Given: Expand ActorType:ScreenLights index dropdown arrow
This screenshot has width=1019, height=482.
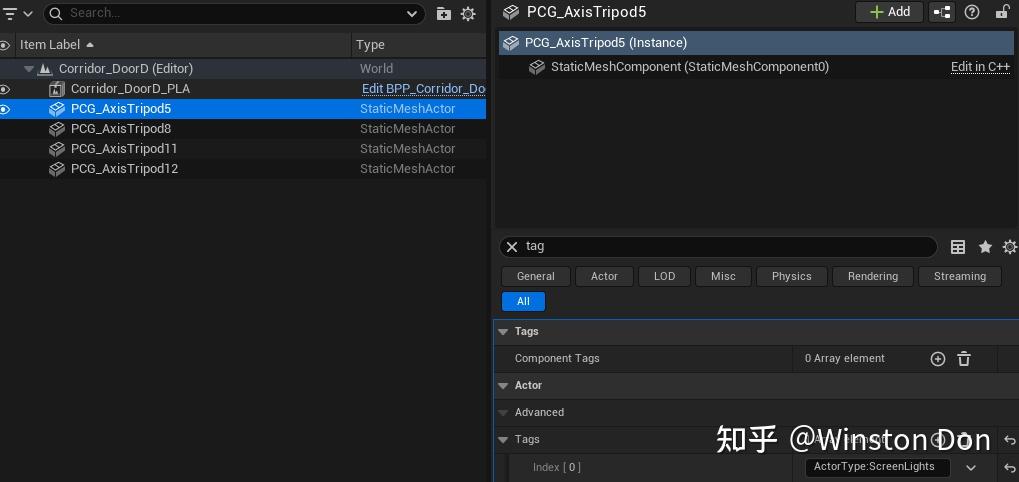Looking at the screenshot, I should [x=970, y=467].
